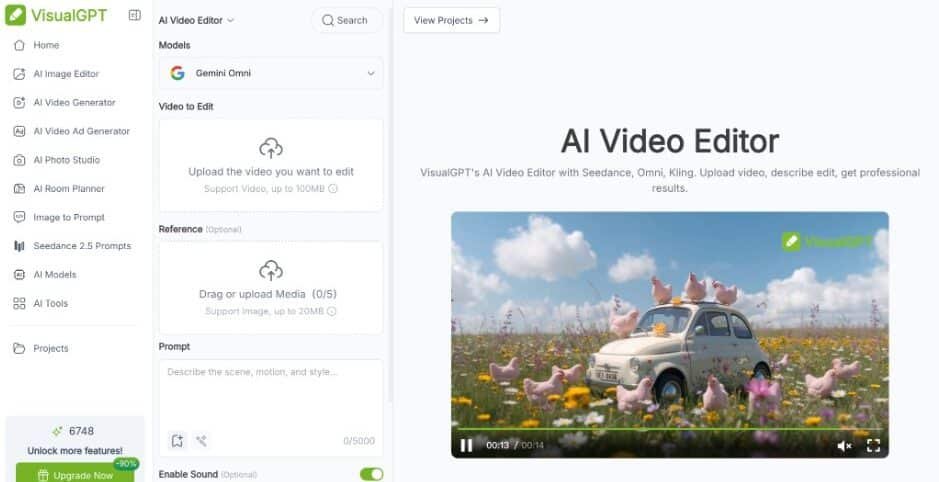Click the Google logo in Models
Image resolution: width=939 pixels, height=482 pixels.
coord(177,73)
